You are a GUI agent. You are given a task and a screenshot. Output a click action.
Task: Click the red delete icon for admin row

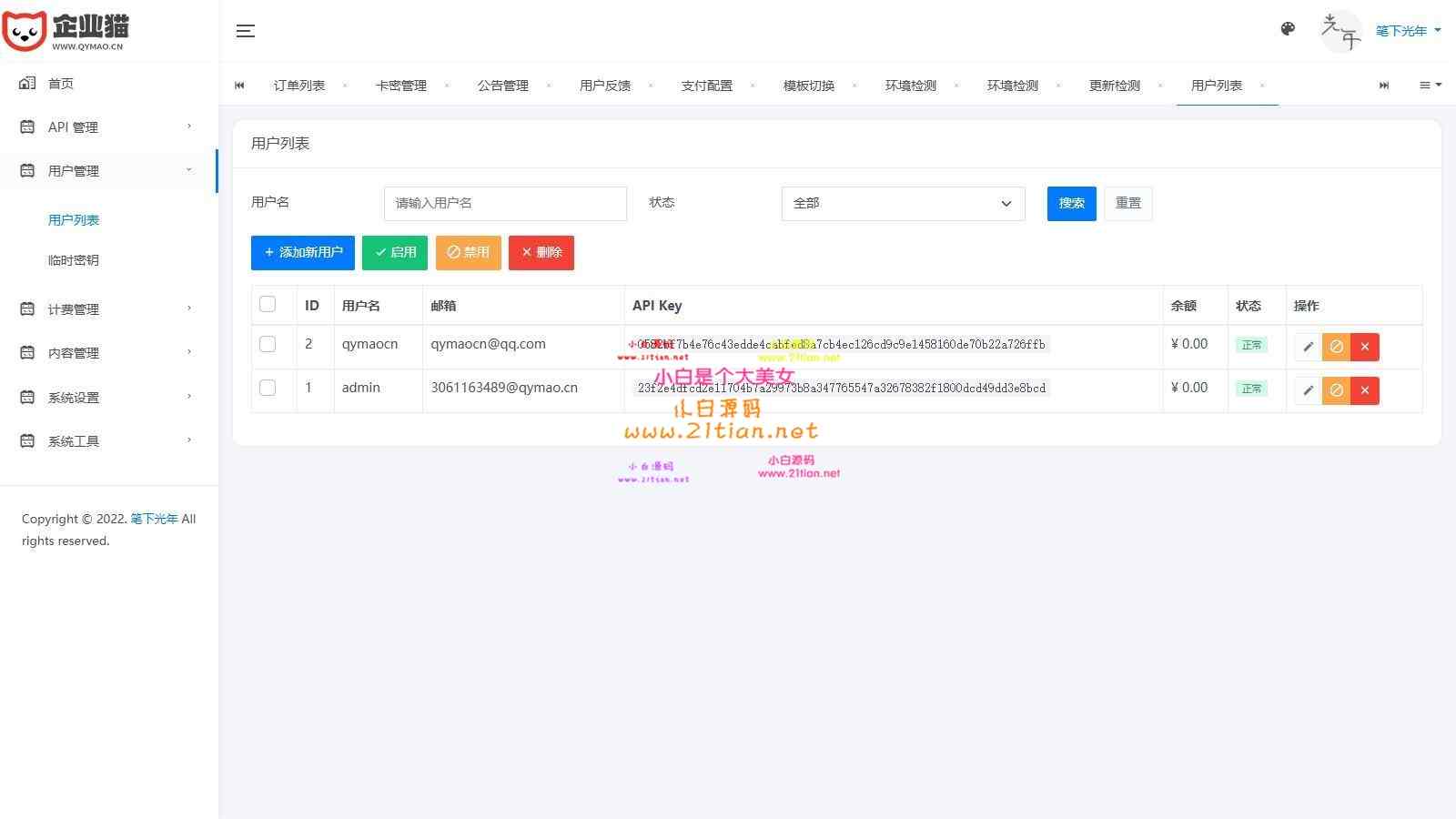[x=1364, y=390]
